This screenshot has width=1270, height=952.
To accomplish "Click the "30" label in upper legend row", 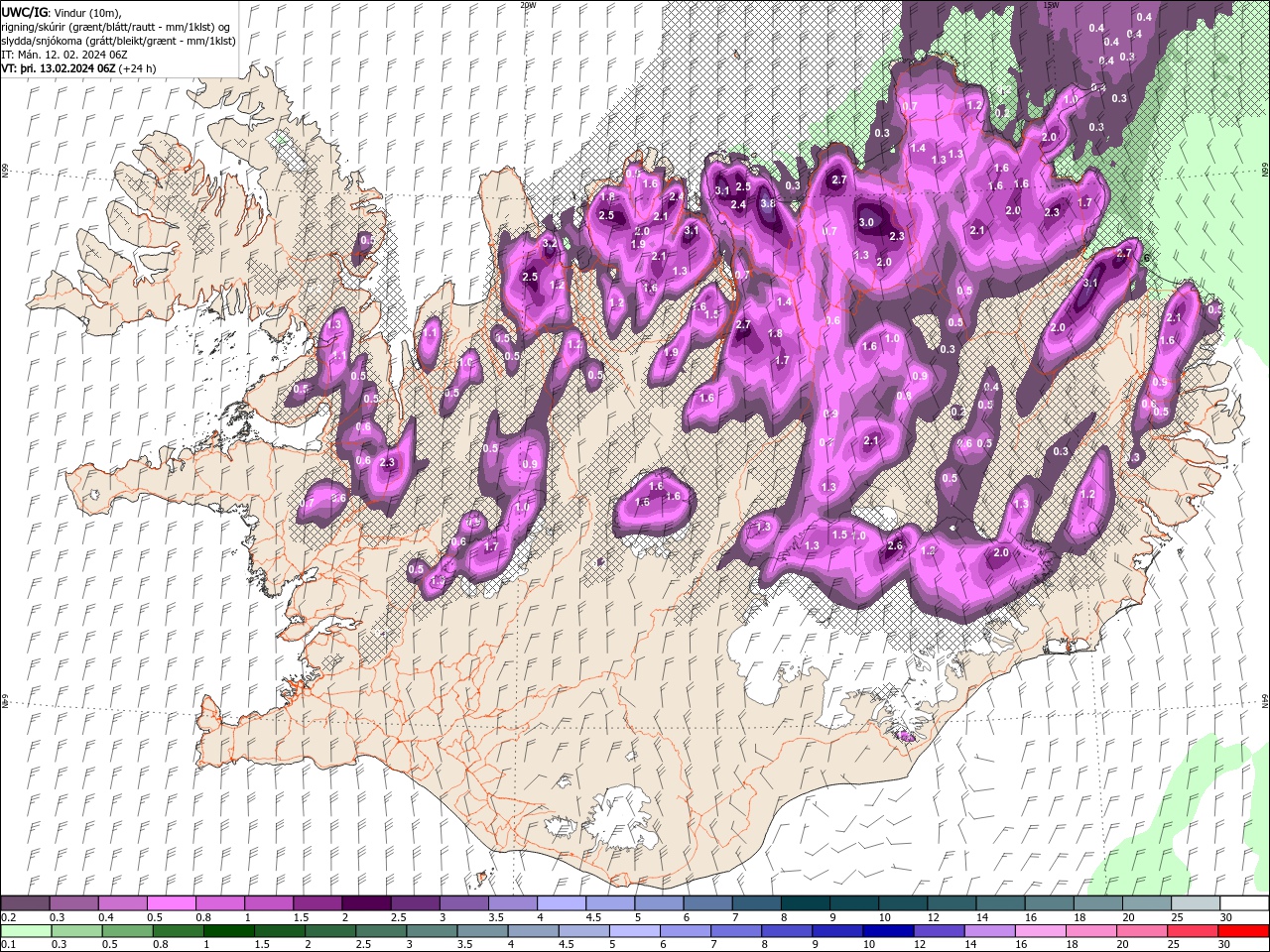I will pyautogui.click(x=1227, y=918).
